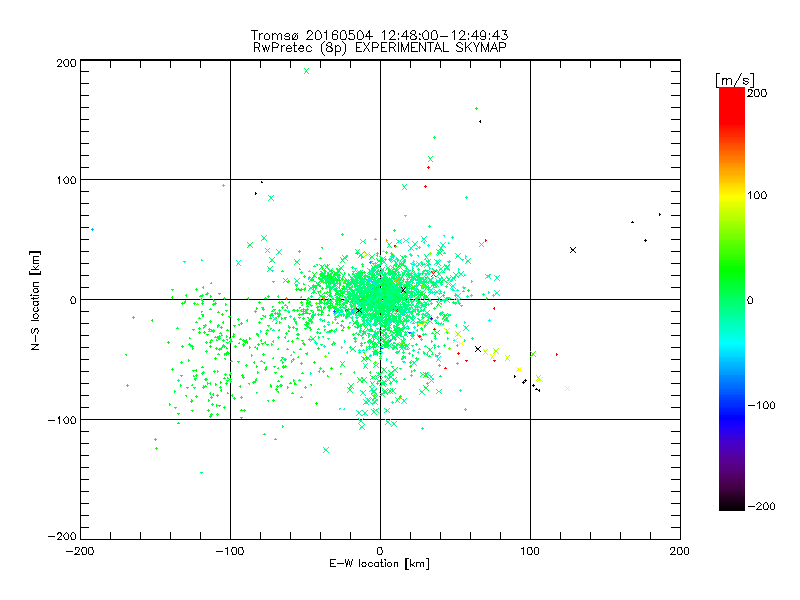Click the green X marker near the top border
Image resolution: width=800 pixels, height=600 pixels.
(307, 71)
